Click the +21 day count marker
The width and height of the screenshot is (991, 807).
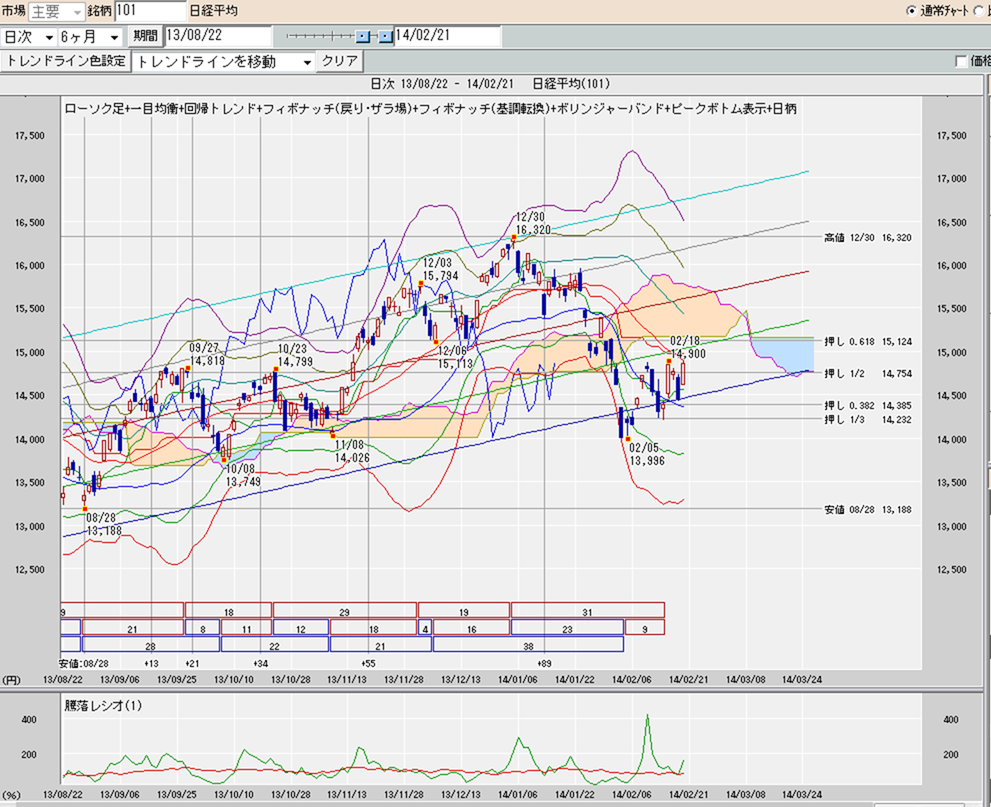[192, 664]
